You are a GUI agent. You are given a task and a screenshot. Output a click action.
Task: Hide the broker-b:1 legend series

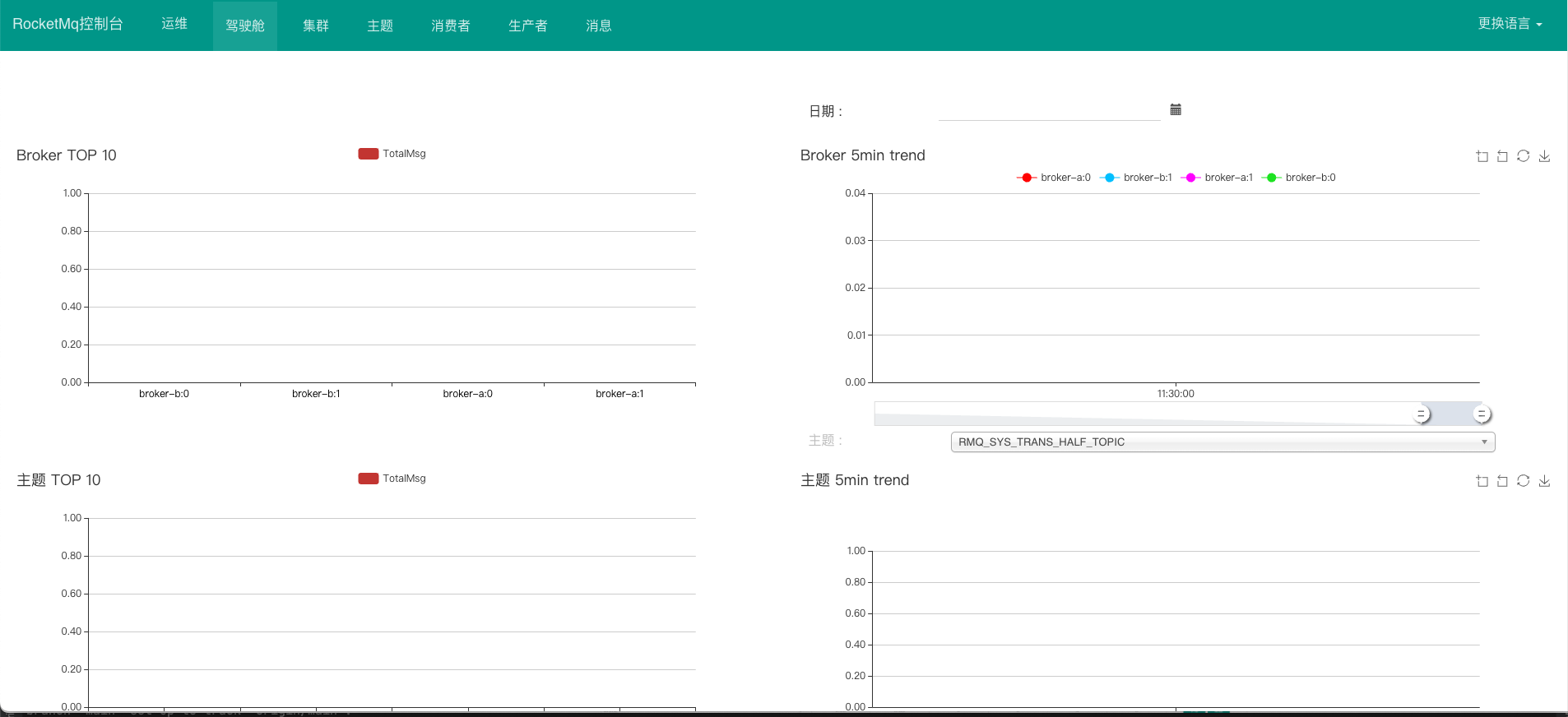point(1136,178)
